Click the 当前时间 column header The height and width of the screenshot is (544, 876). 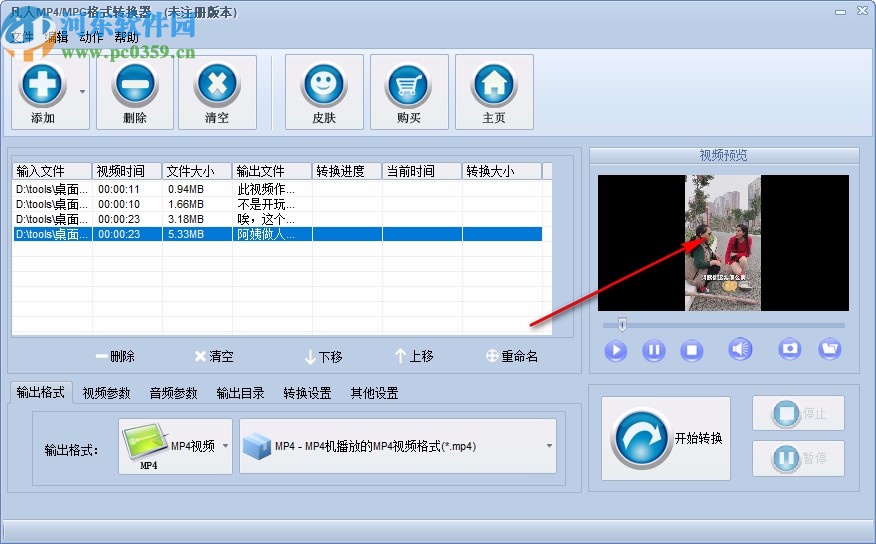[422, 171]
